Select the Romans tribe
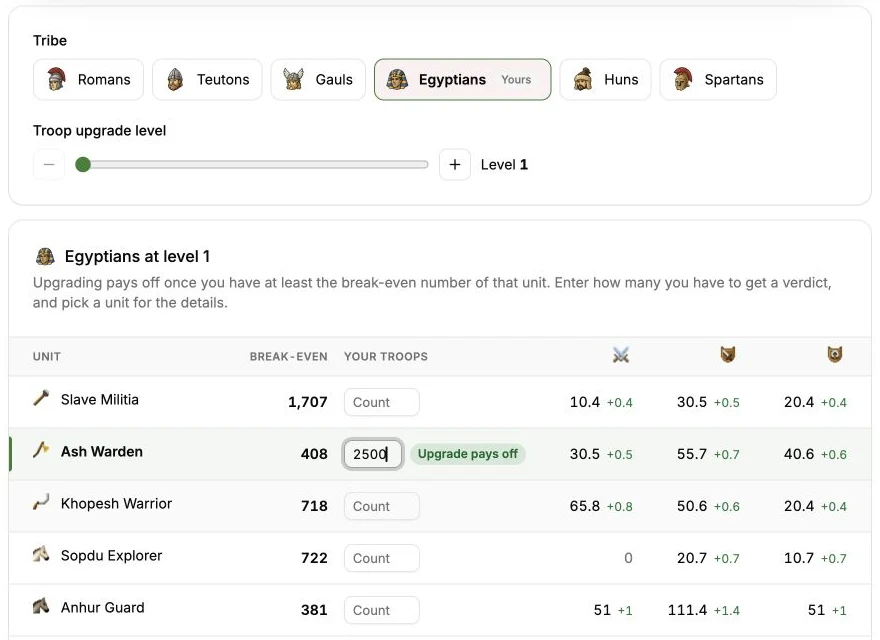The image size is (880, 640). [x=89, y=80]
